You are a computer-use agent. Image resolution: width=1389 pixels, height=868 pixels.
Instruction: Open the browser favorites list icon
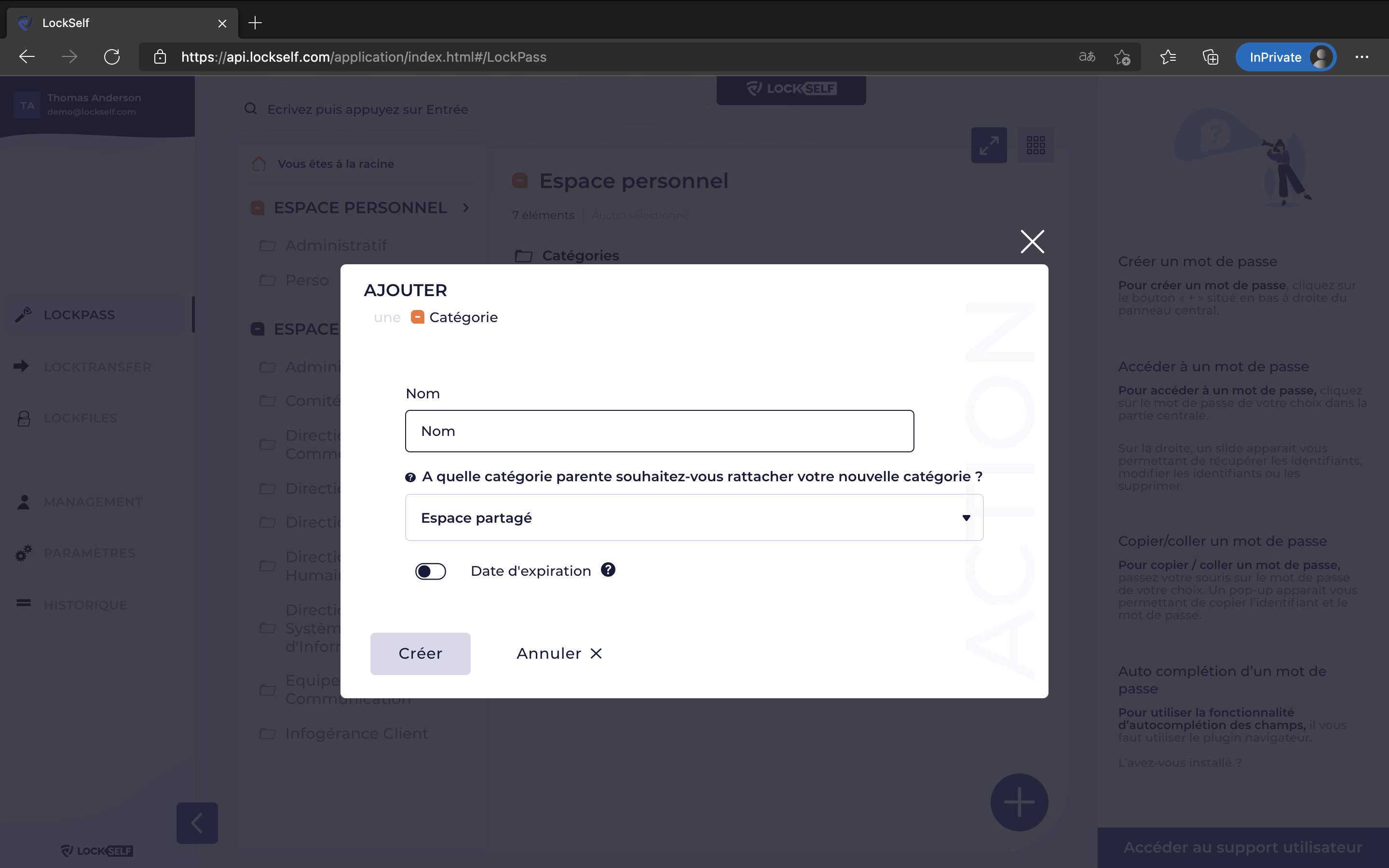[x=1168, y=57]
